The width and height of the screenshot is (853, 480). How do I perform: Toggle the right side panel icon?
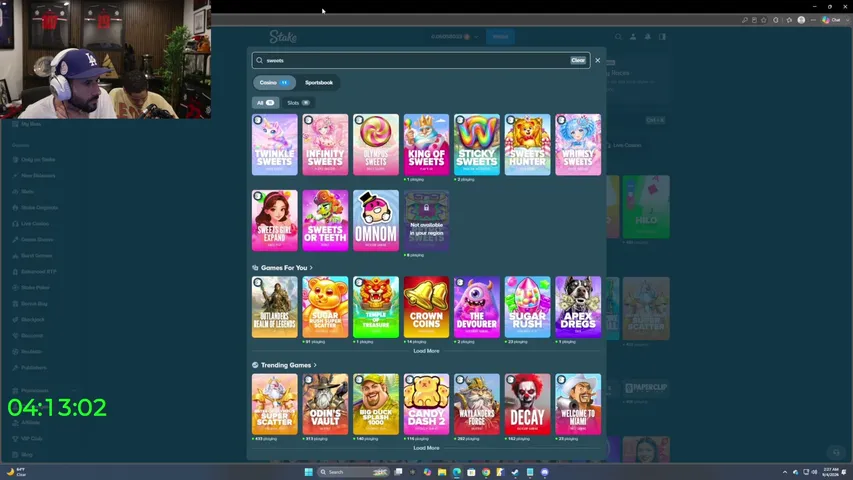coord(662,37)
